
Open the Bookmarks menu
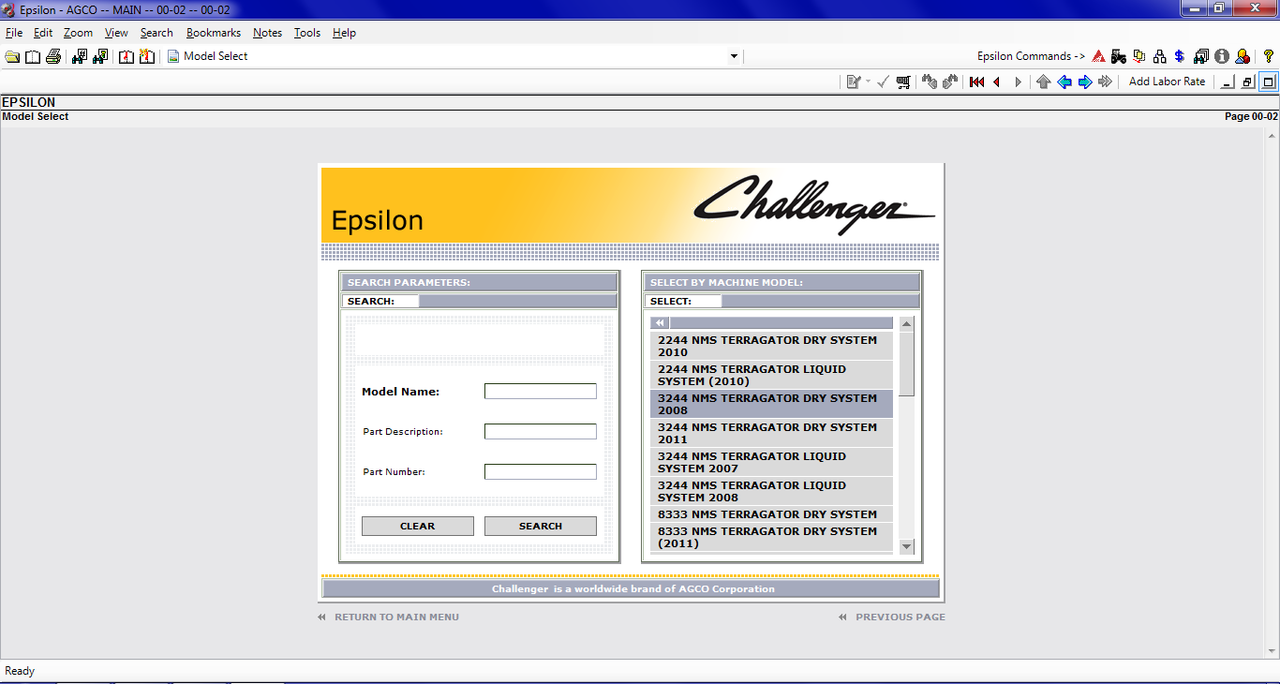click(213, 33)
